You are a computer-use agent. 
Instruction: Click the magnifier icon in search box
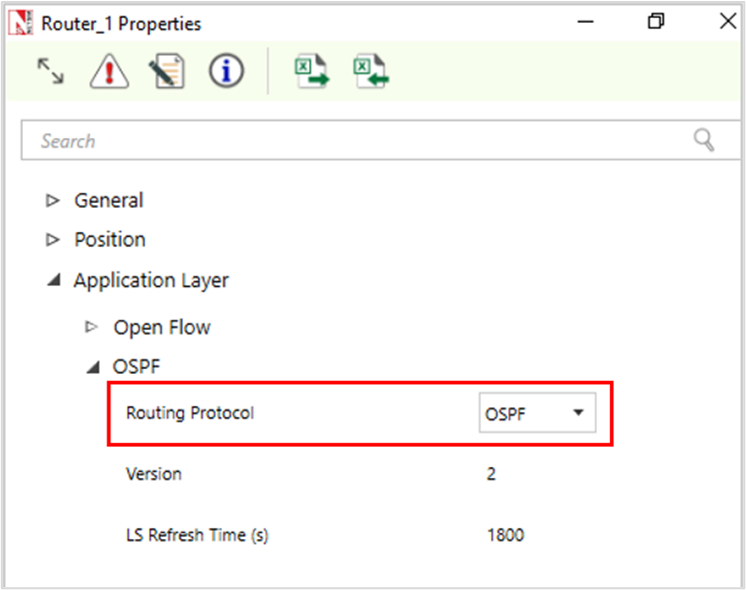pos(704,140)
